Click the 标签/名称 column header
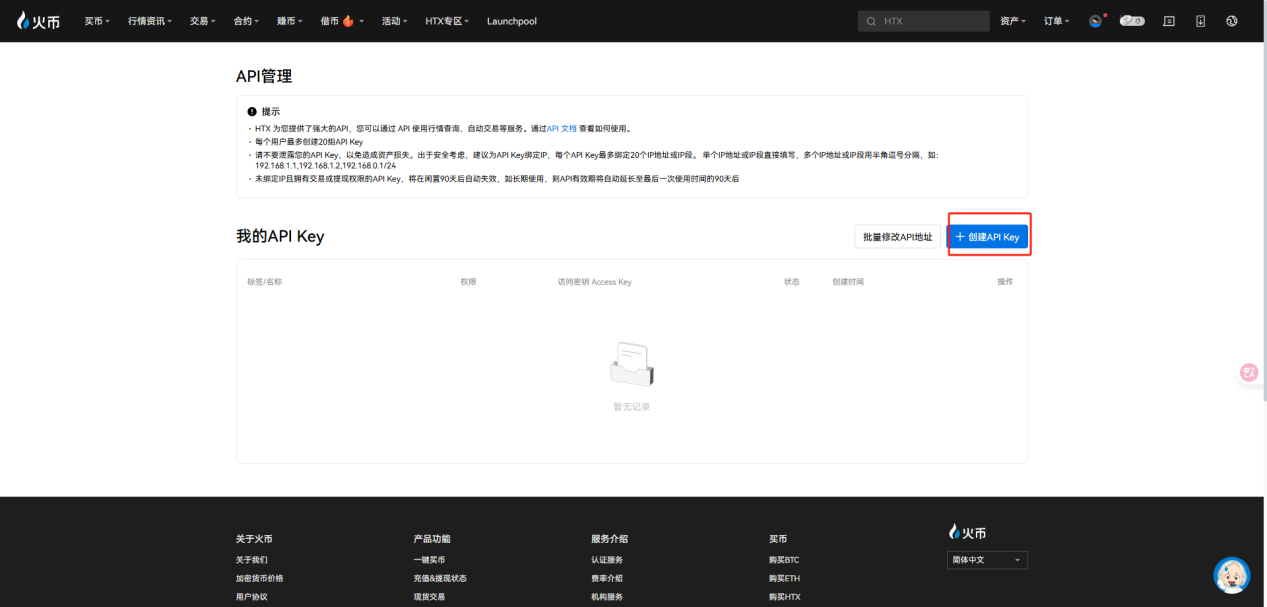Viewport: 1267px width, 607px height. (x=265, y=282)
